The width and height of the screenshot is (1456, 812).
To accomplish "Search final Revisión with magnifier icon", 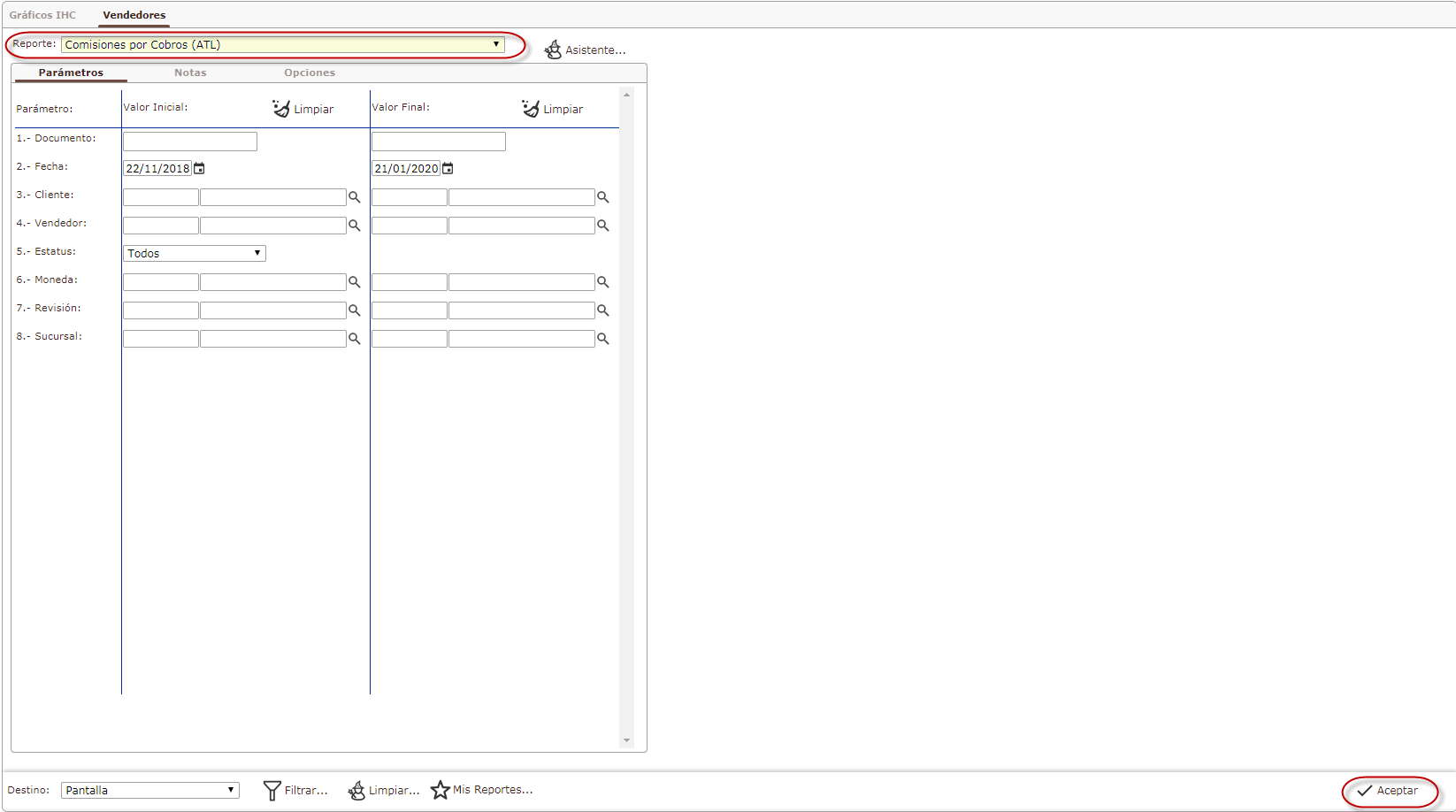I will pos(602,310).
